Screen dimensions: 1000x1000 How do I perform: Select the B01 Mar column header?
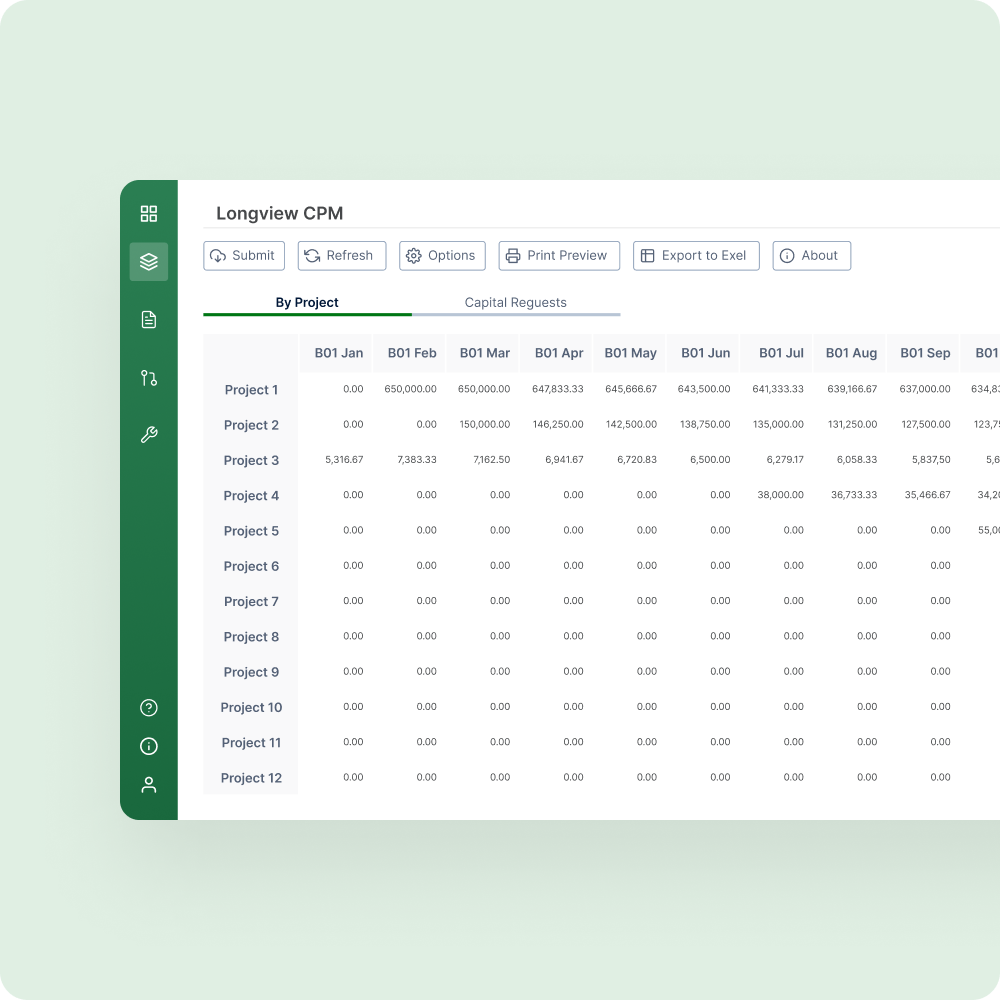tap(484, 353)
